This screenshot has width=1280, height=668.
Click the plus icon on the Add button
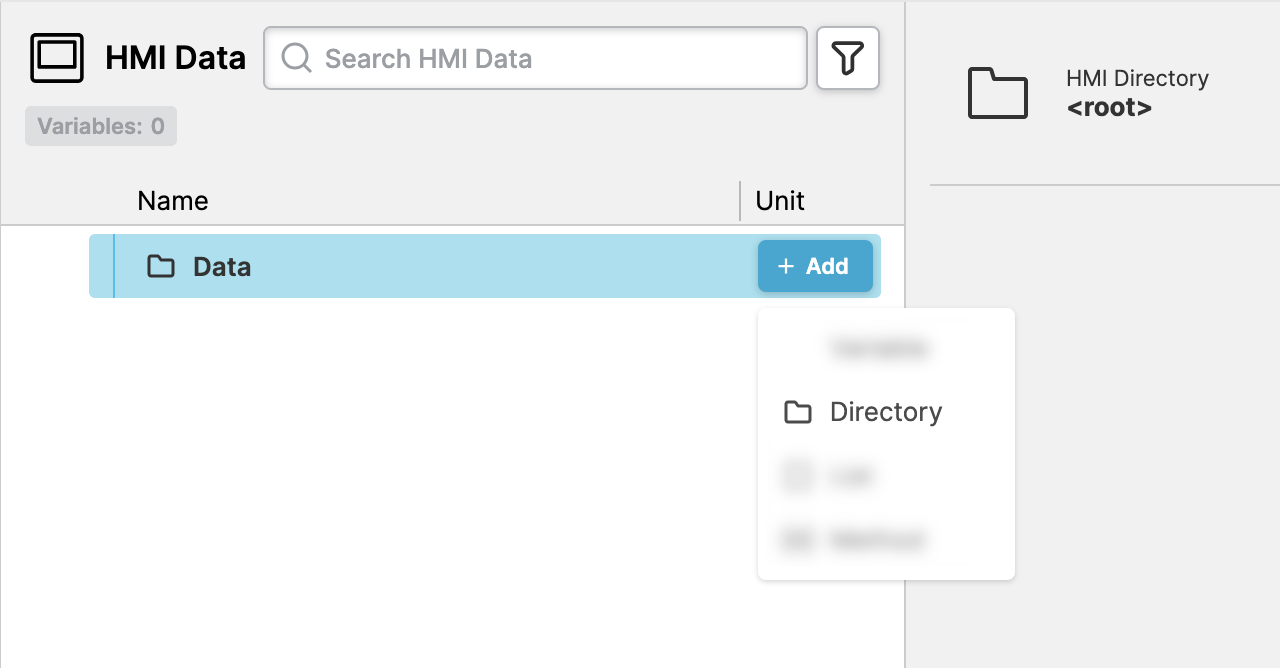[786, 267]
